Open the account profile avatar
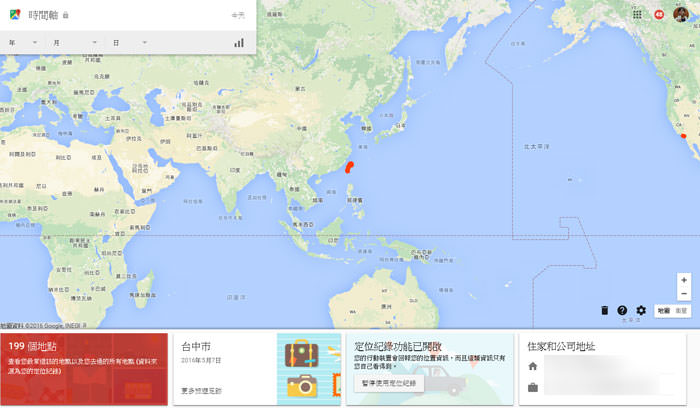This screenshot has height=408, width=700. 681,14
